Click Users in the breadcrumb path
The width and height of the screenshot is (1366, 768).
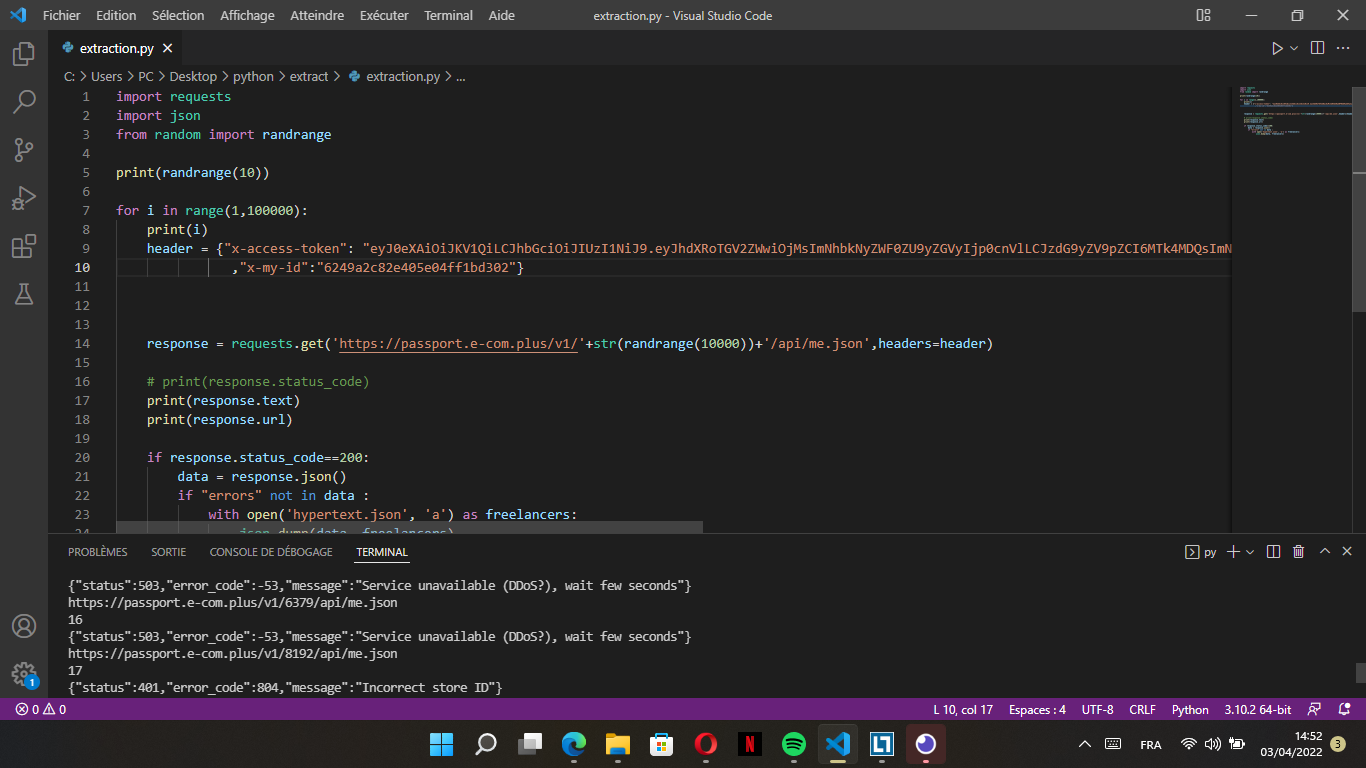[x=107, y=76]
